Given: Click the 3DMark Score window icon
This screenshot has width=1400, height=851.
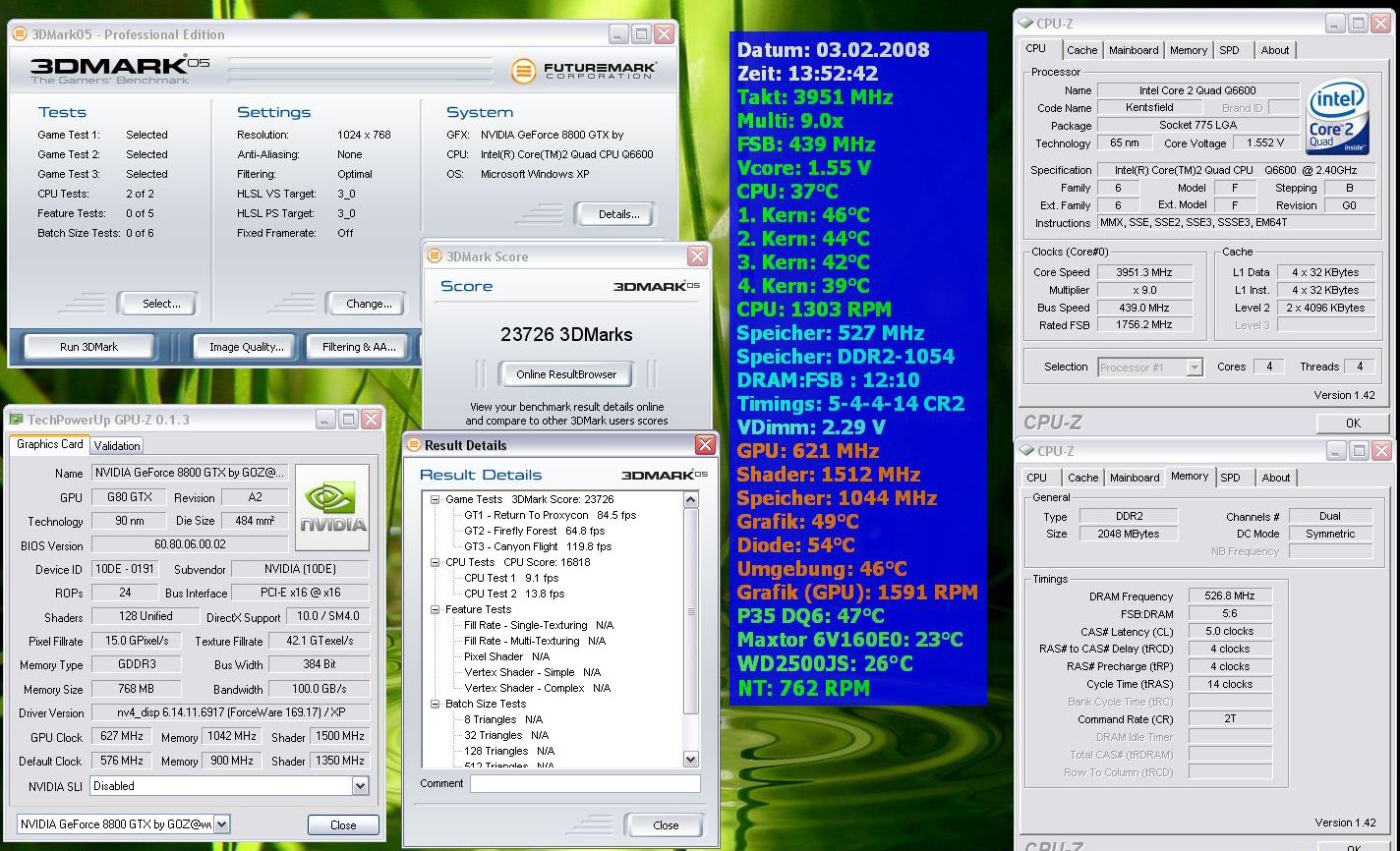Looking at the screenshot, I should 435,255.
